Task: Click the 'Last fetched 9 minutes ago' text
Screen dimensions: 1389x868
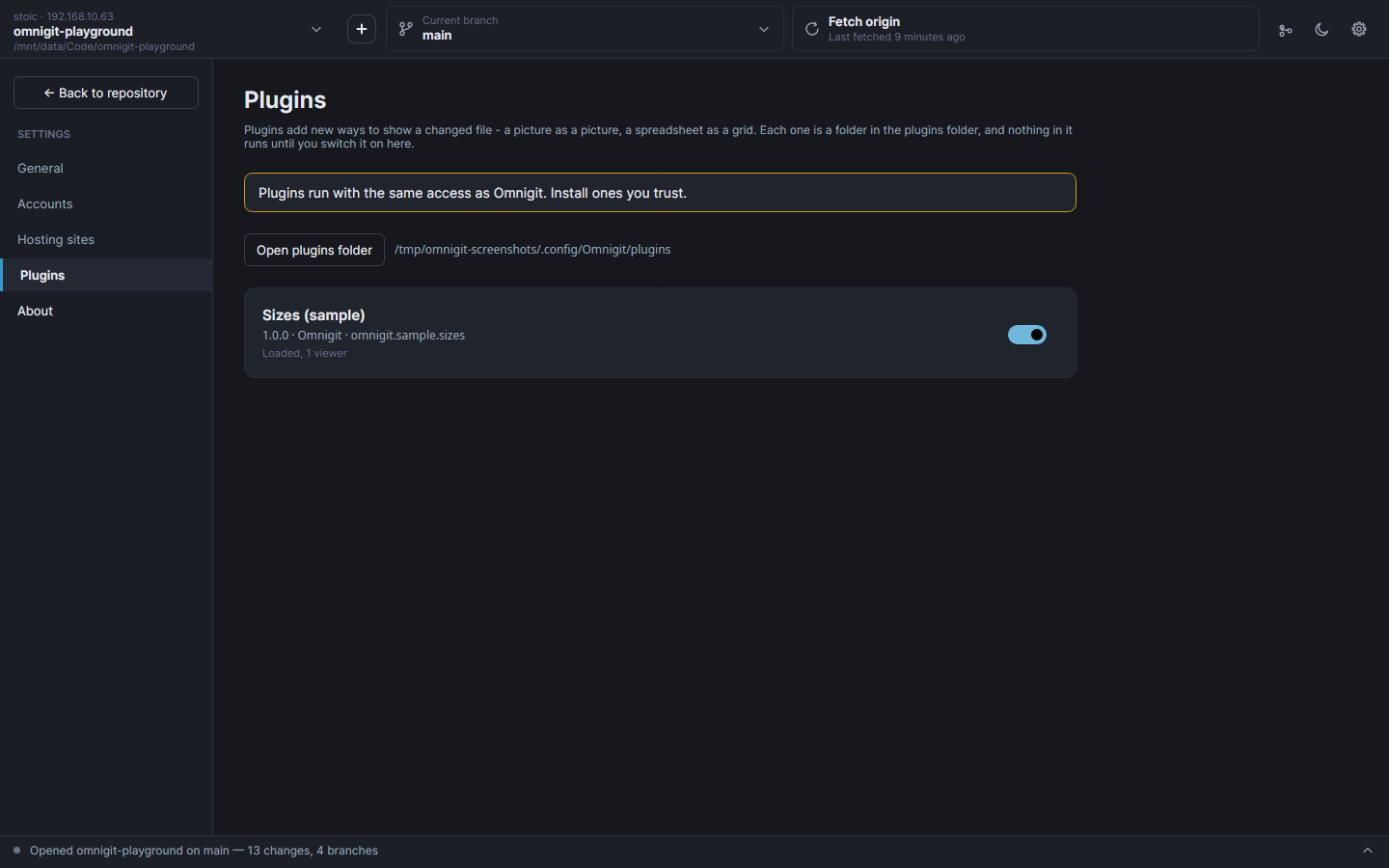Action: click(897, 38)
